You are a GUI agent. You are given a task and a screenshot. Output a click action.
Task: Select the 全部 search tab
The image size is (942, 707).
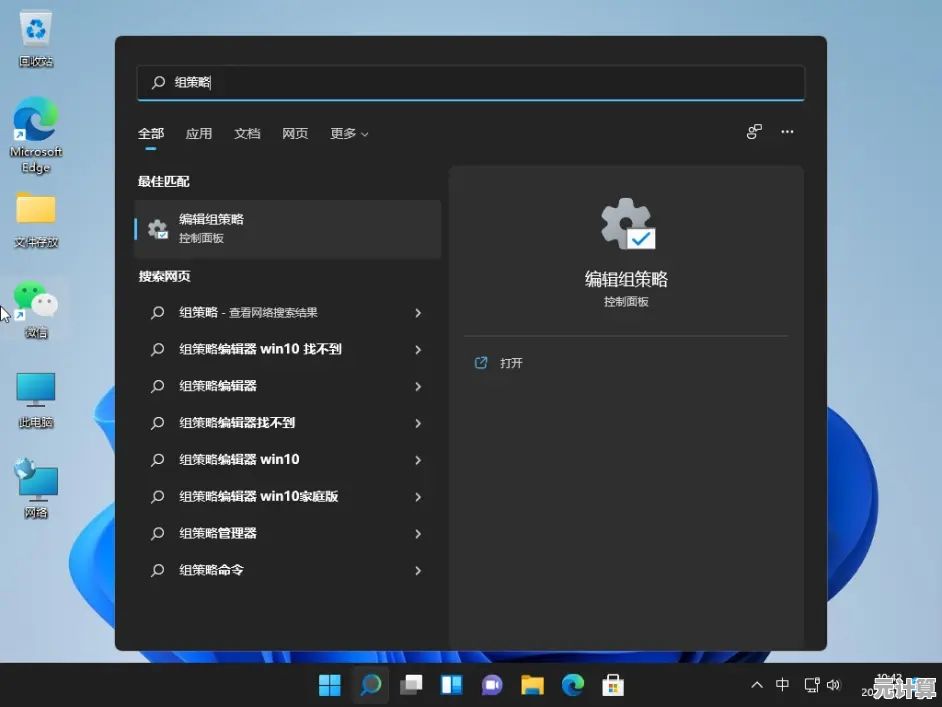[x=151, y=133]
